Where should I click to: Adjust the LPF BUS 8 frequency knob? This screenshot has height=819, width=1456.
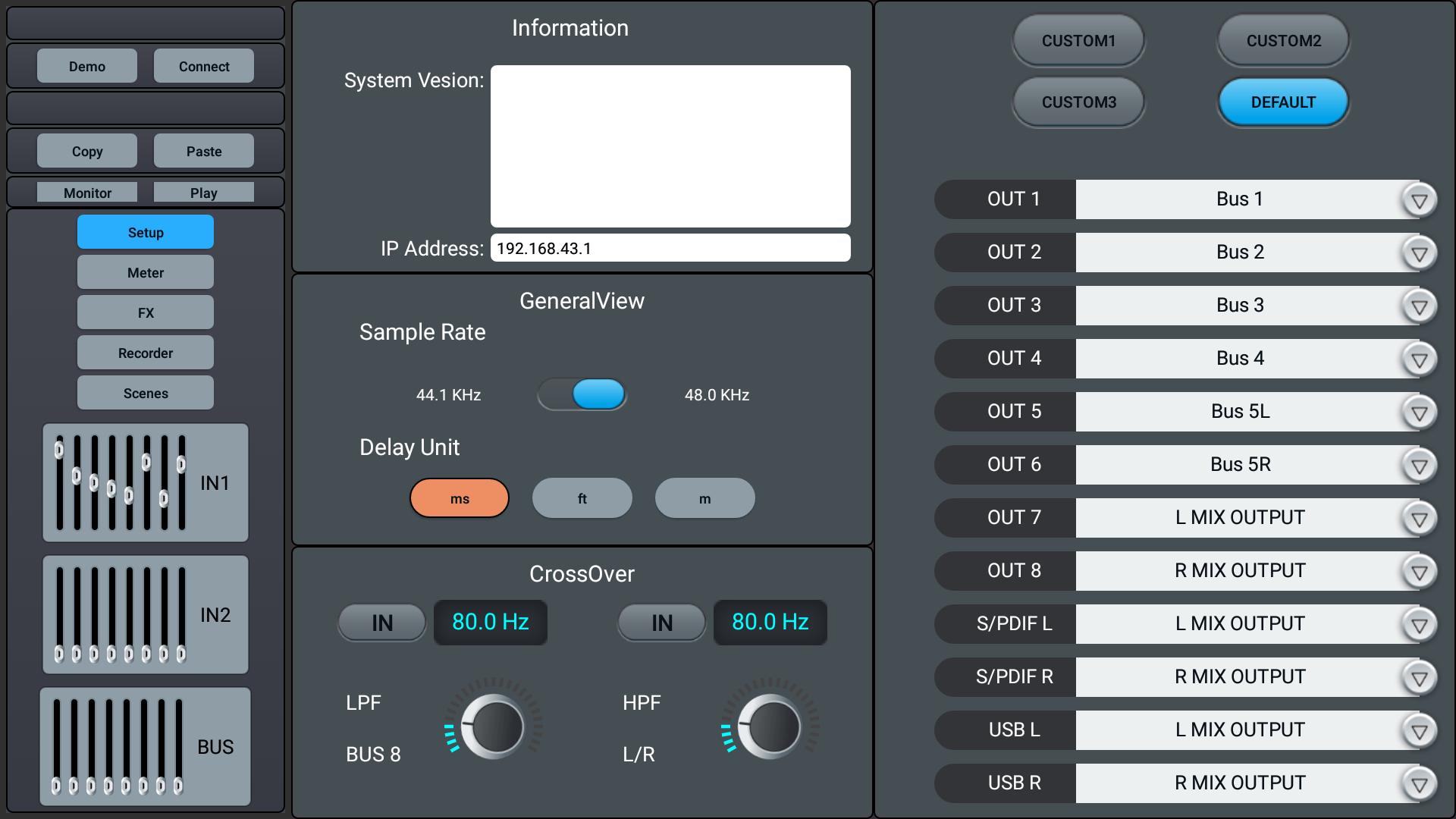tap(493, 726)
